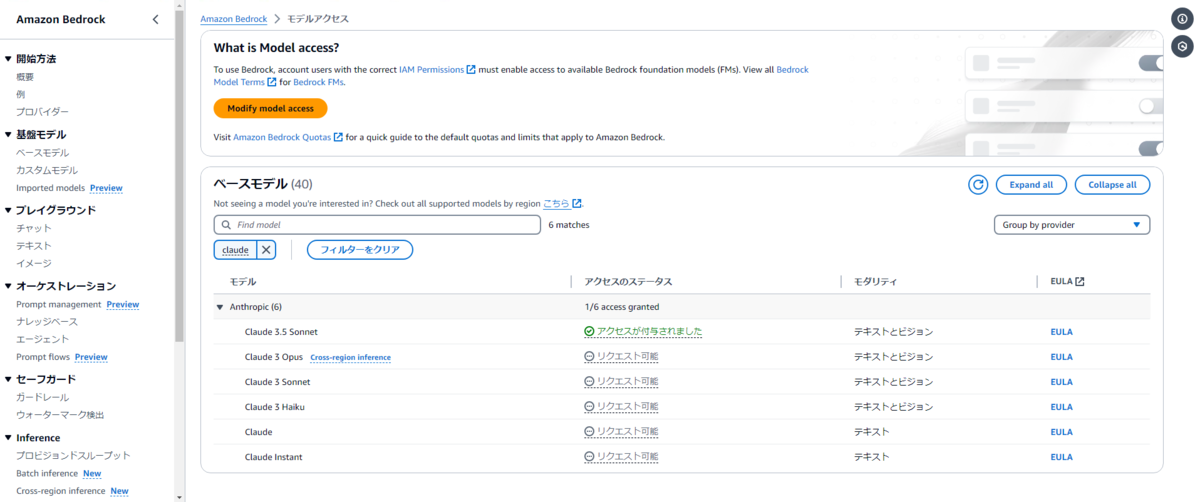This screenshot has height=502, width=1200.
Task: Click the Amazon Bedrock breadcrumb link
Action: pos(233,19)
